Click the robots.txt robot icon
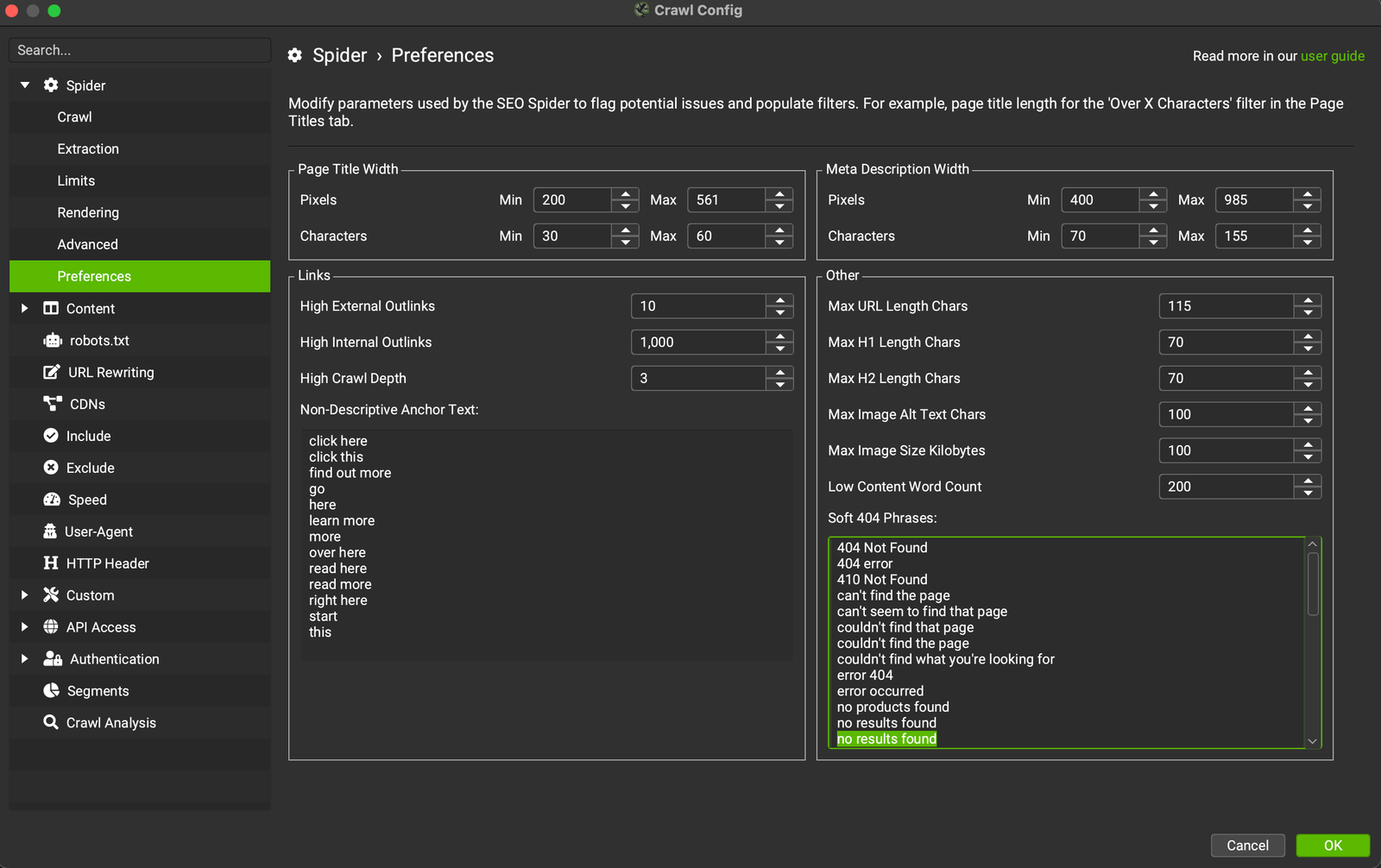1381x868 pixels. click(53, 341)
